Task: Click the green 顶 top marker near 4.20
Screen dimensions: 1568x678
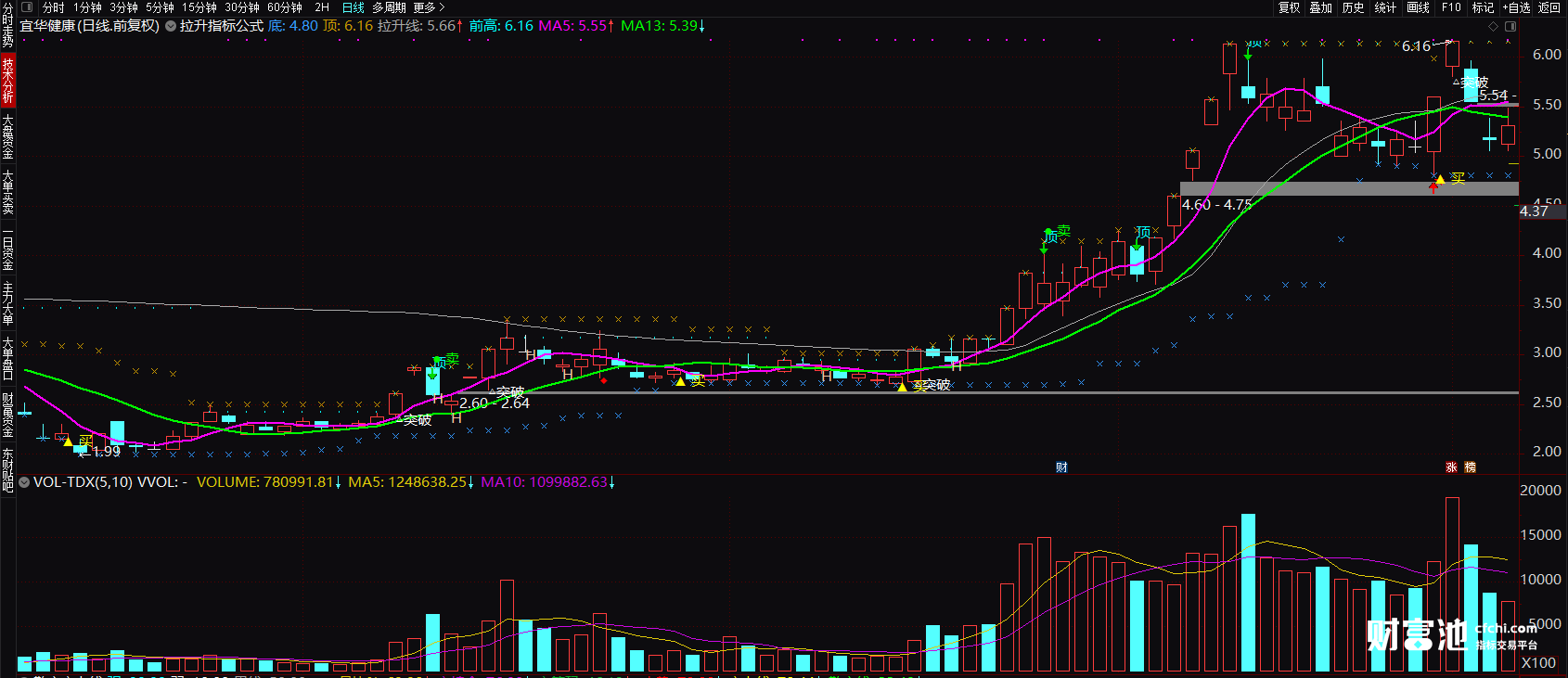Action: tap(1142, 232)
